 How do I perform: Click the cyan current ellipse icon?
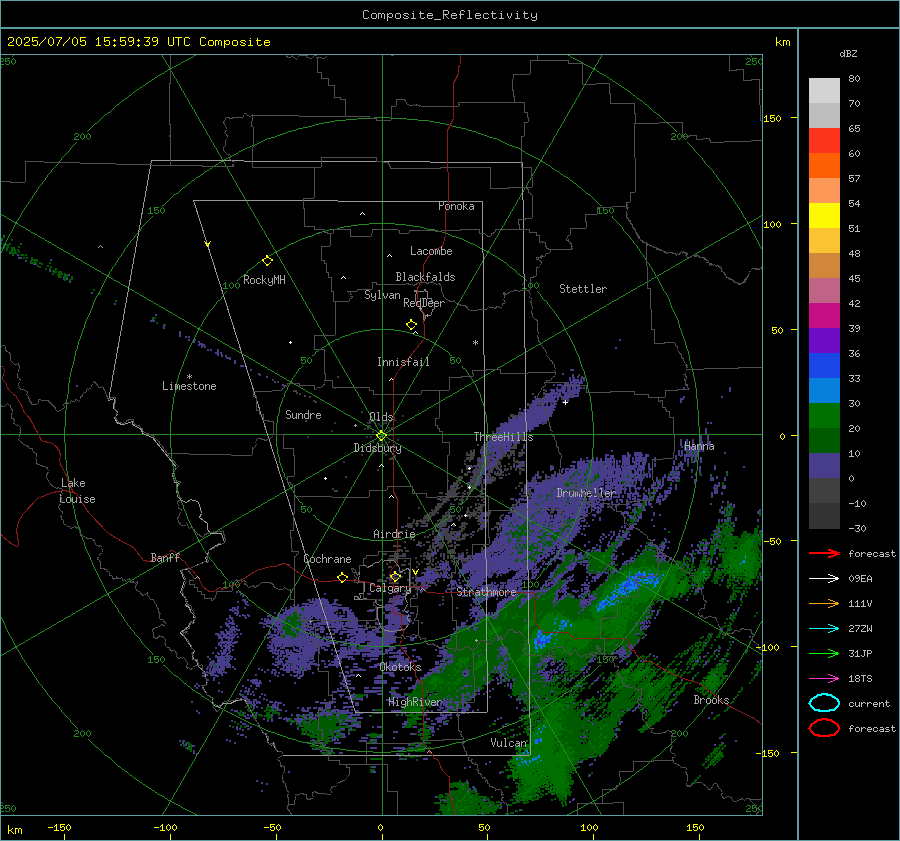point(824,703)
